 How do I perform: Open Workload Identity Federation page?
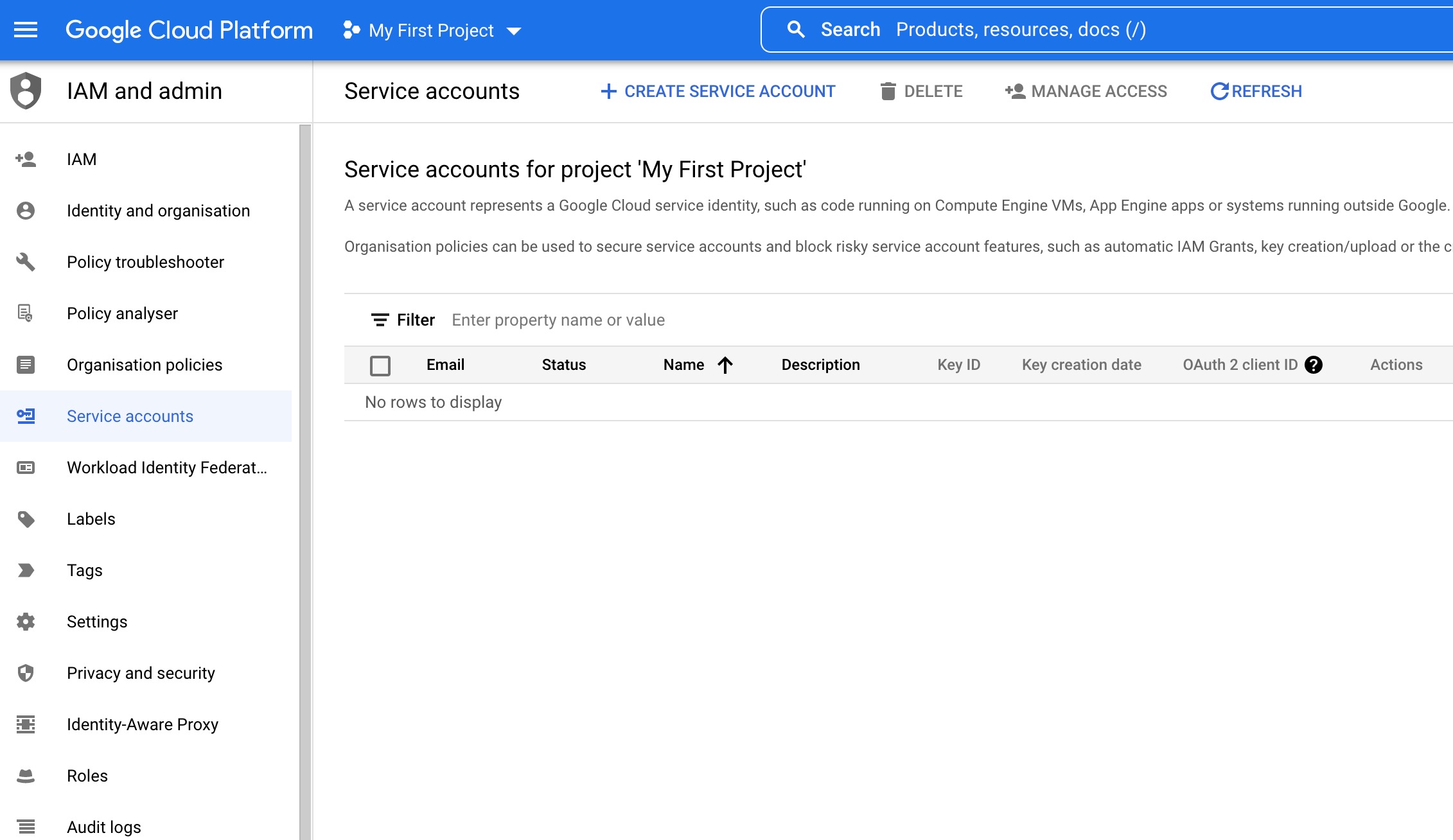(146, 468)
